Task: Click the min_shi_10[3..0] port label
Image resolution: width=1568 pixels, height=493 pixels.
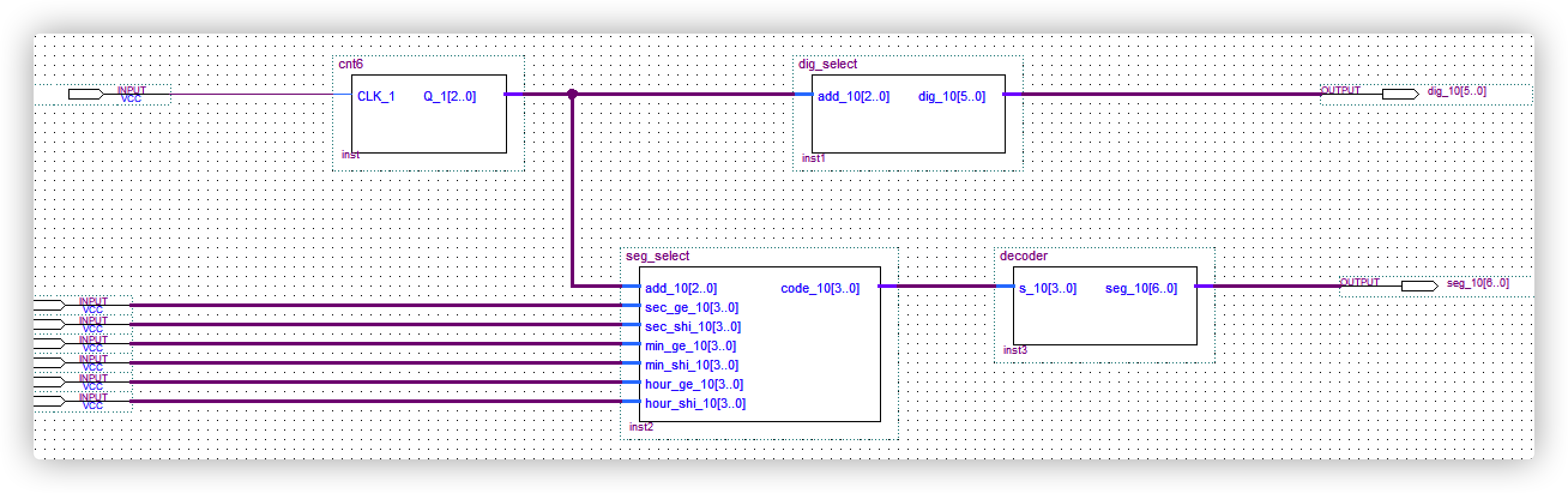Action: [x=692, y=365]
